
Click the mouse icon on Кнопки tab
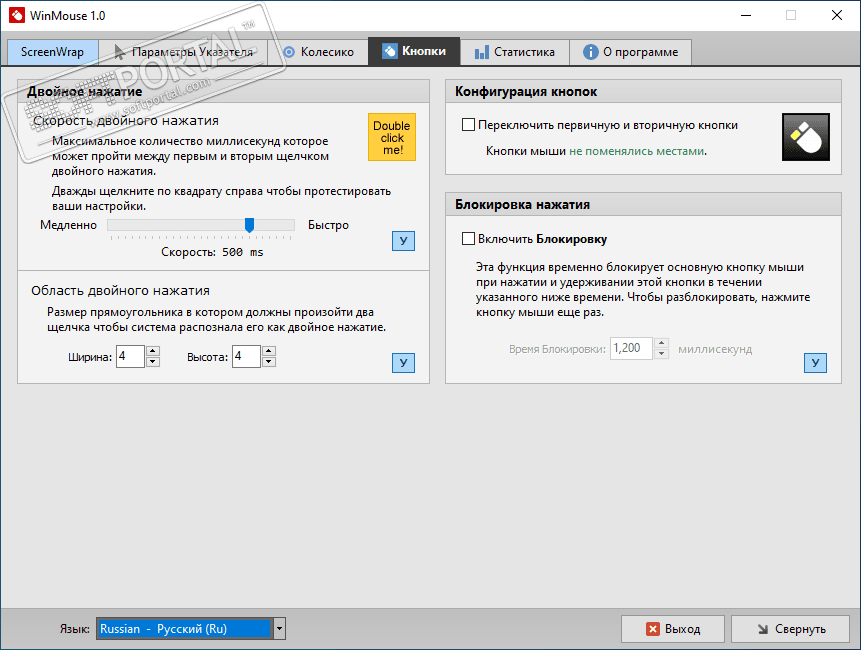coord(389,51)
